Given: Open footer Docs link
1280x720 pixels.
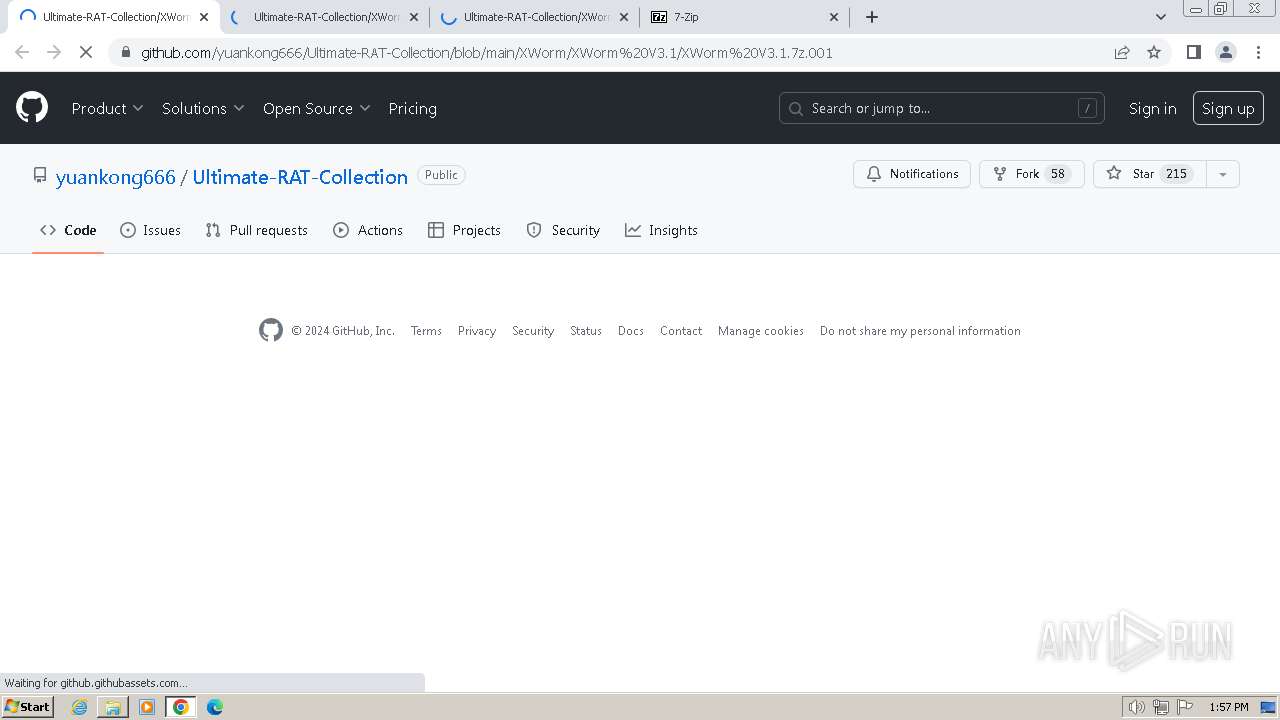Looking at the screenshot, I should tap(631, 331).
